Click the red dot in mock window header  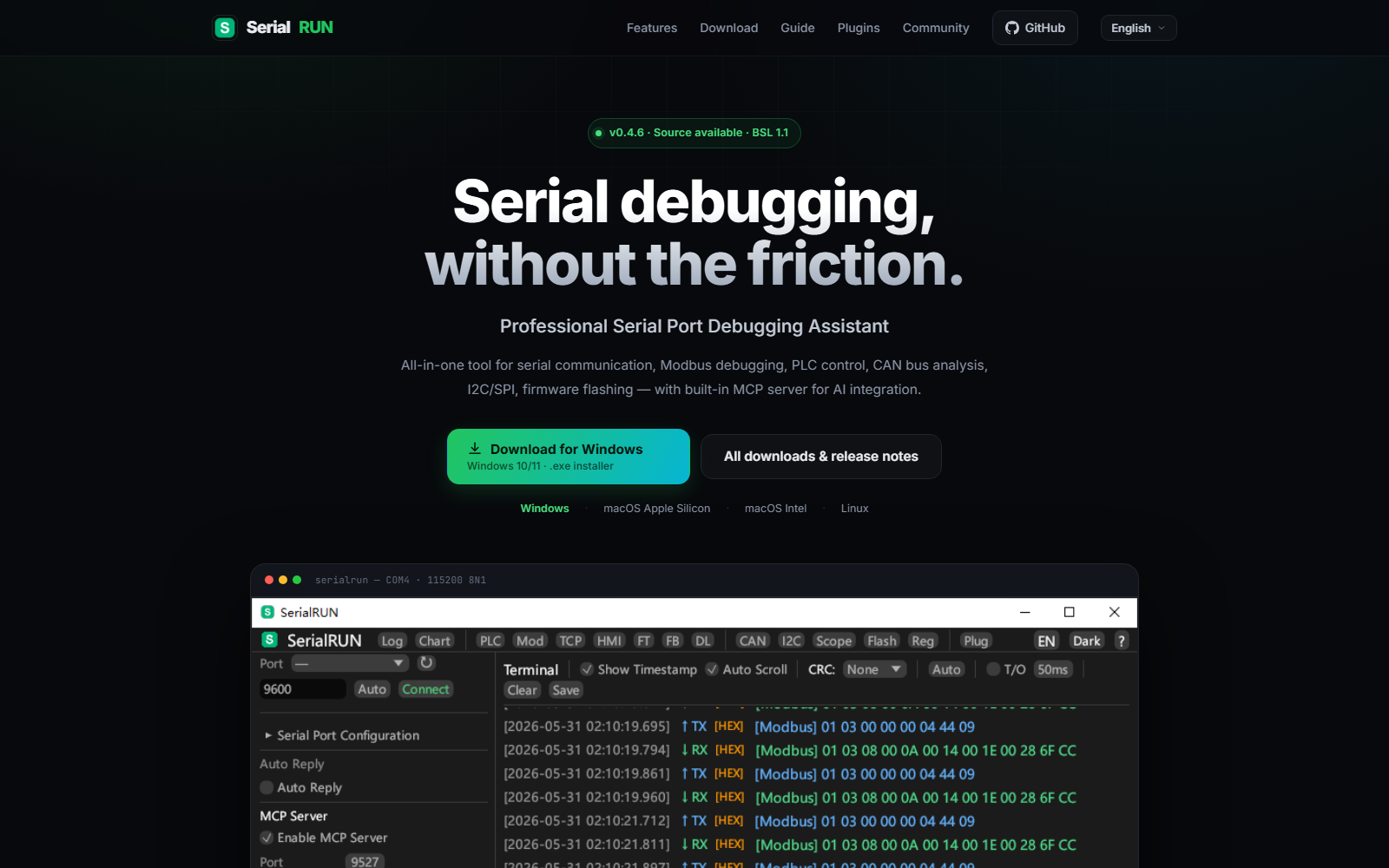point(269,580)
